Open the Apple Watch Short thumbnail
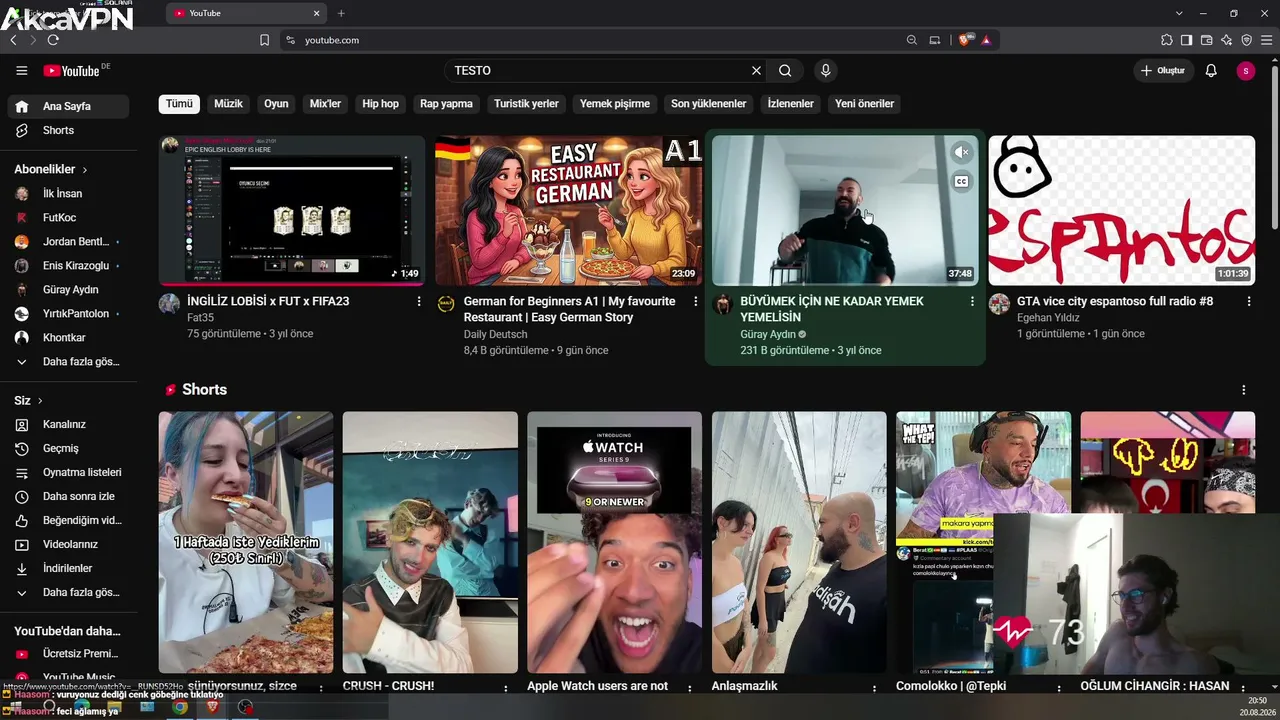This screenshot has height=720, width=1280. (614, 542)
